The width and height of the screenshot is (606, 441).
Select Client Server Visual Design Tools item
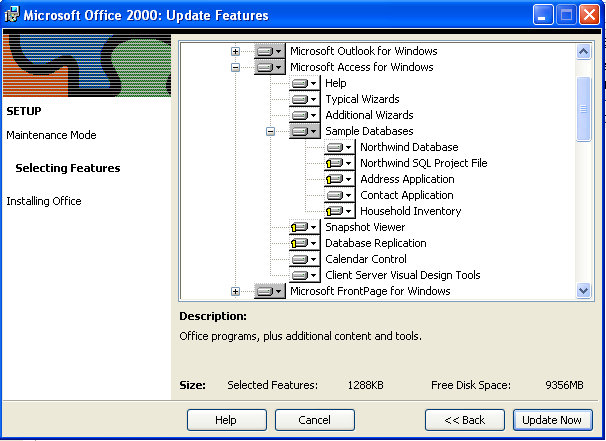[403, 275]
